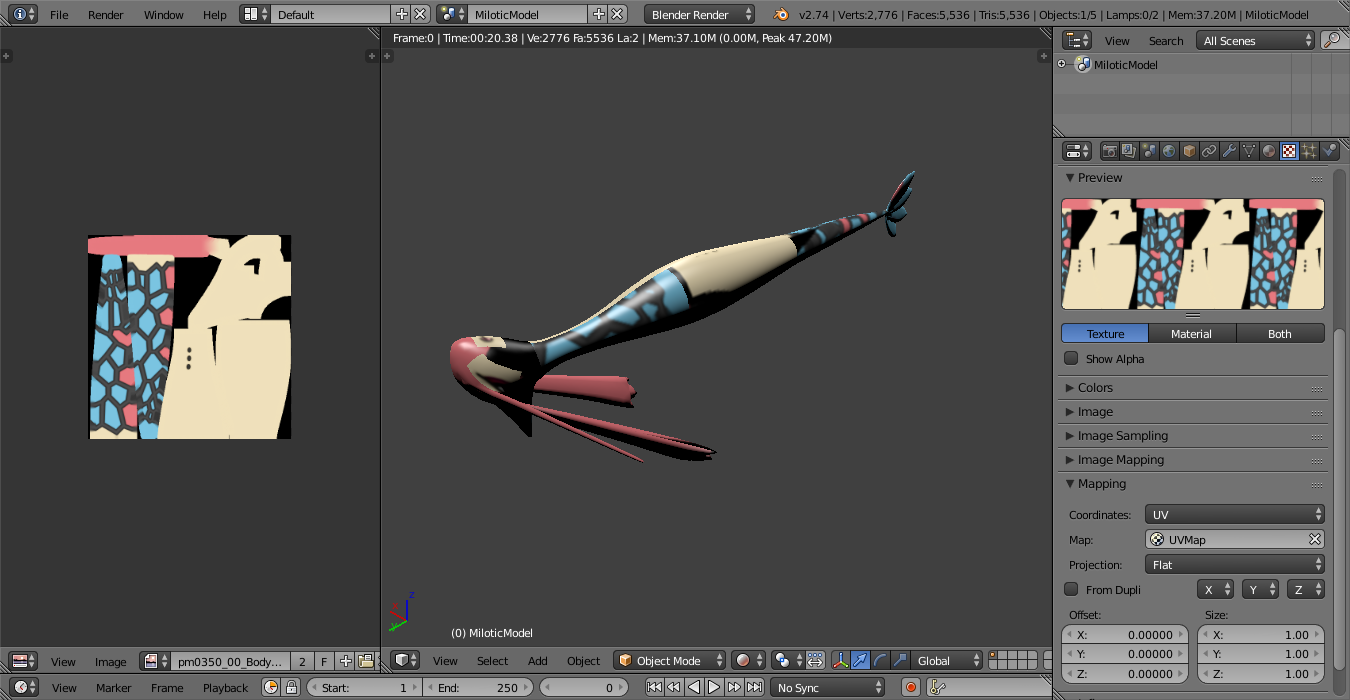
Task: Open the Material properties tab (sphere icon)
Action: pos(1269,151)
